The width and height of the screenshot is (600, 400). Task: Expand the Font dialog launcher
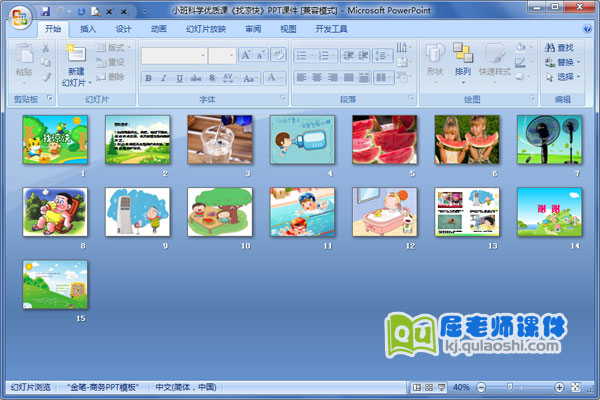click(x=283, y=99)
